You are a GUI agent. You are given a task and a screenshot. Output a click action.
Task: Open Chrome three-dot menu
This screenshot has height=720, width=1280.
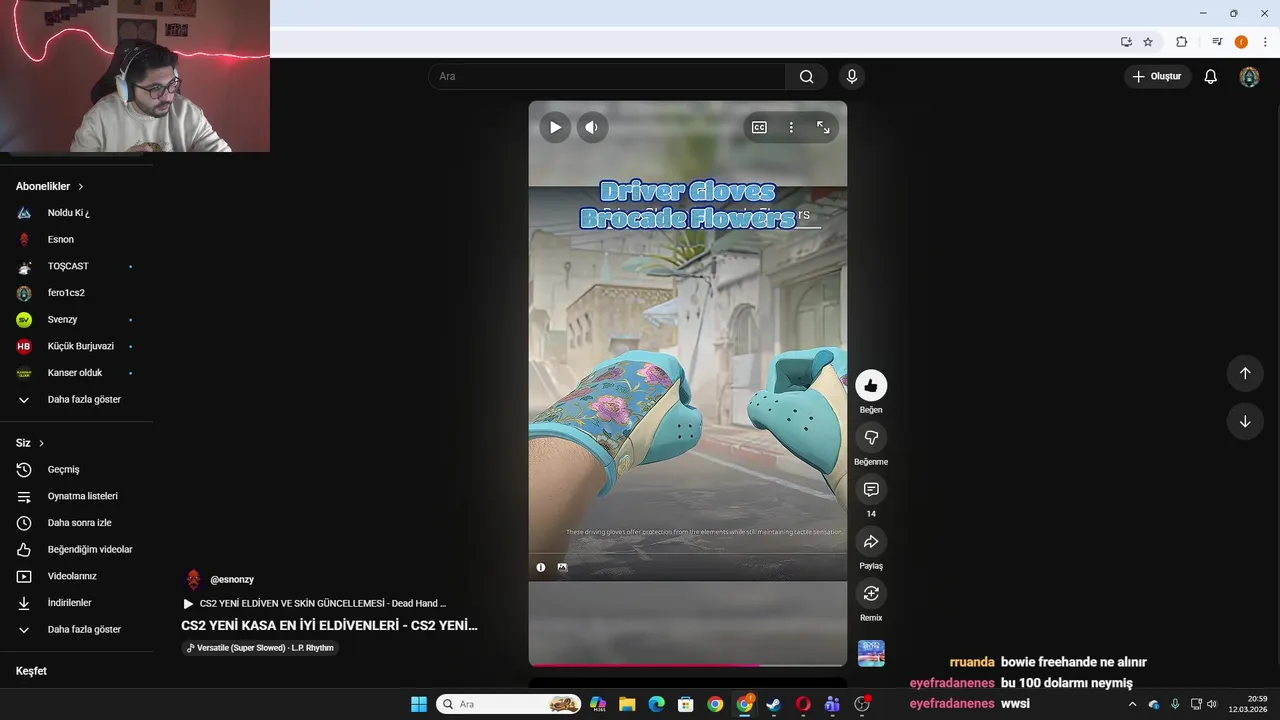(1265, 42)
